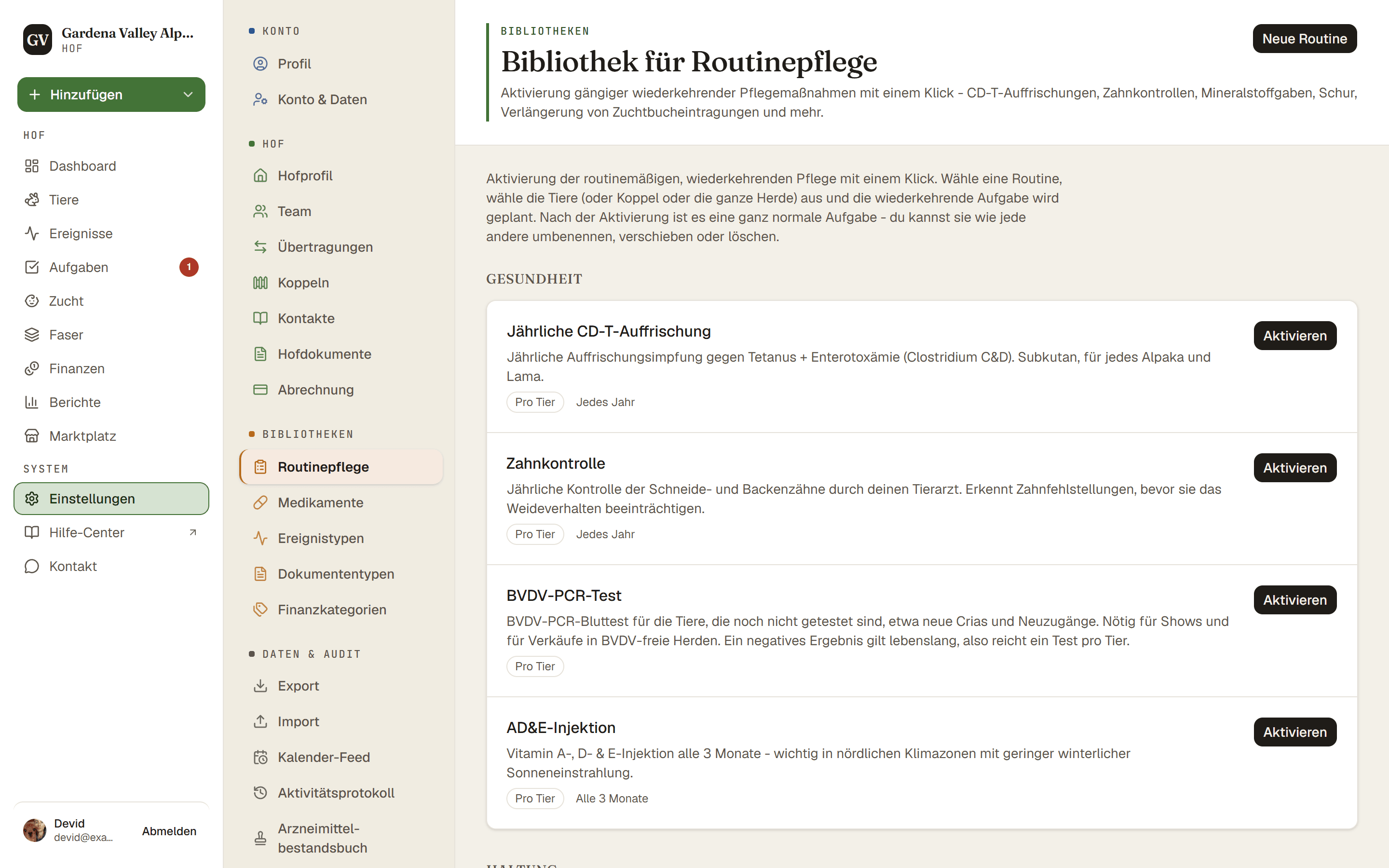Open the Aktivitätsprotokoll page
This screenshot has height=868, width=1389.
point(341,793)
